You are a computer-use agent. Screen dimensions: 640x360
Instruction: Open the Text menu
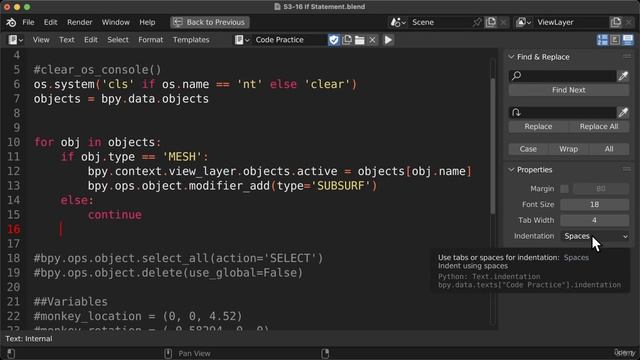pyautogui.click(x=67, y=40)
